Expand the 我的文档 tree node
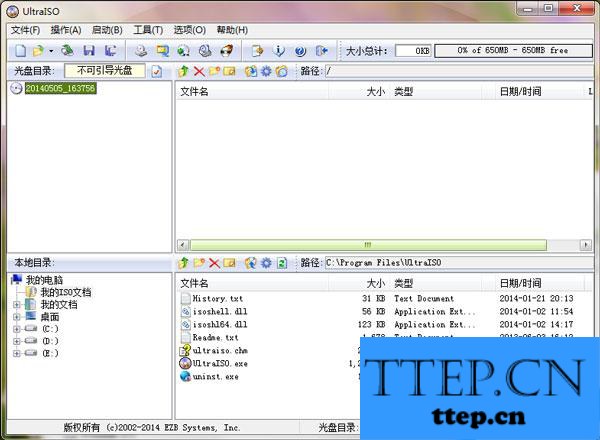This screenshot has height=440, width=600. point(16,305)
